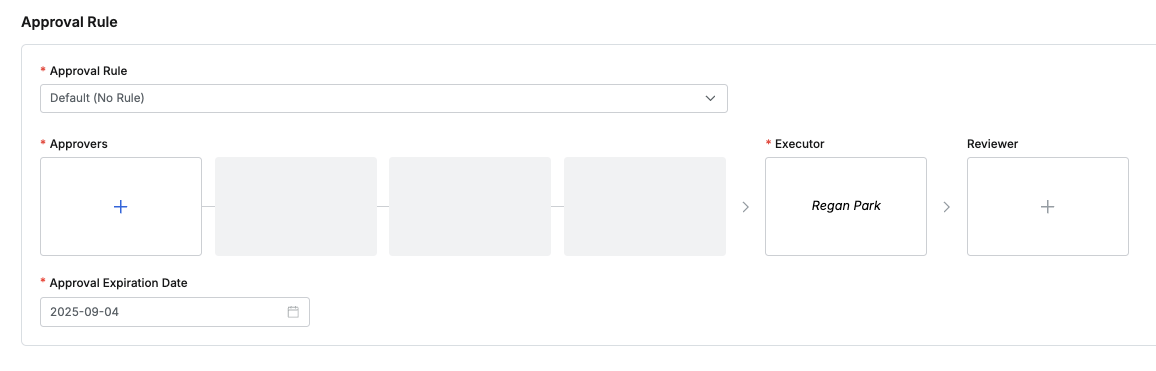Click the asterisked Approval Rule field label
This screenshot has height=371, width=1156.
[x=88, y=71]
